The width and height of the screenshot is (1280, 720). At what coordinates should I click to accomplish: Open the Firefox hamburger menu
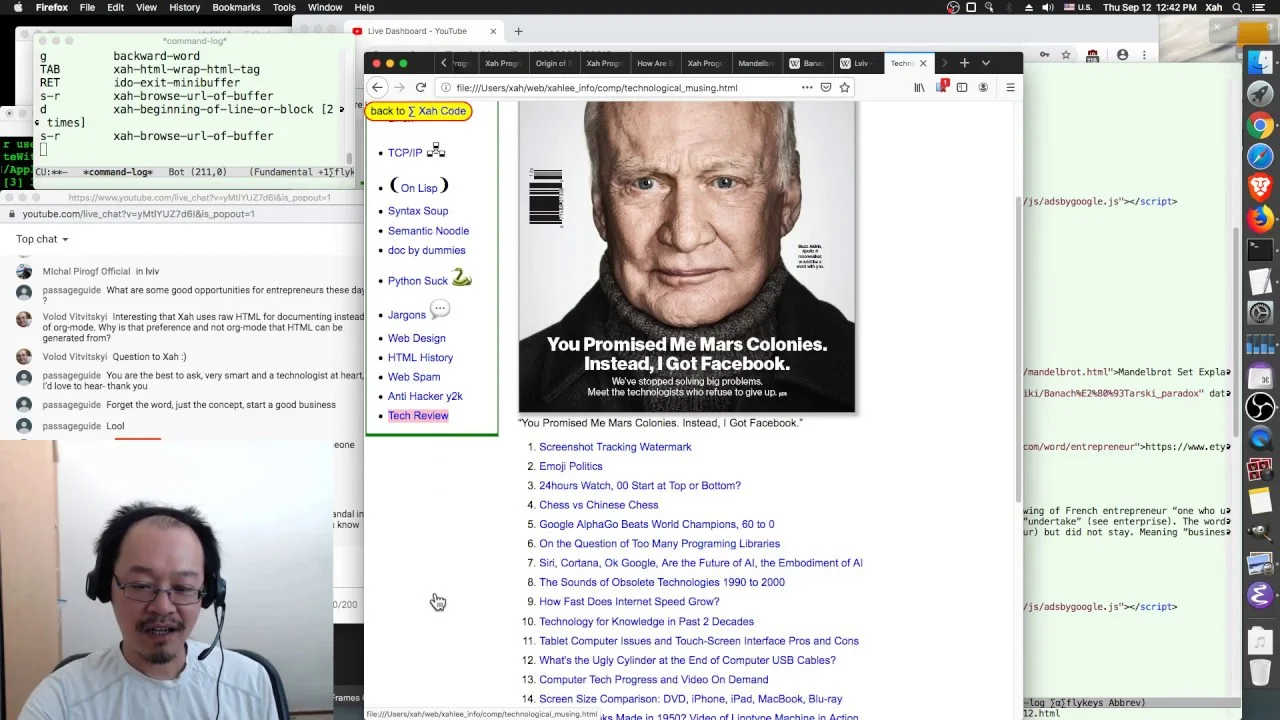tap(1010, 88)
